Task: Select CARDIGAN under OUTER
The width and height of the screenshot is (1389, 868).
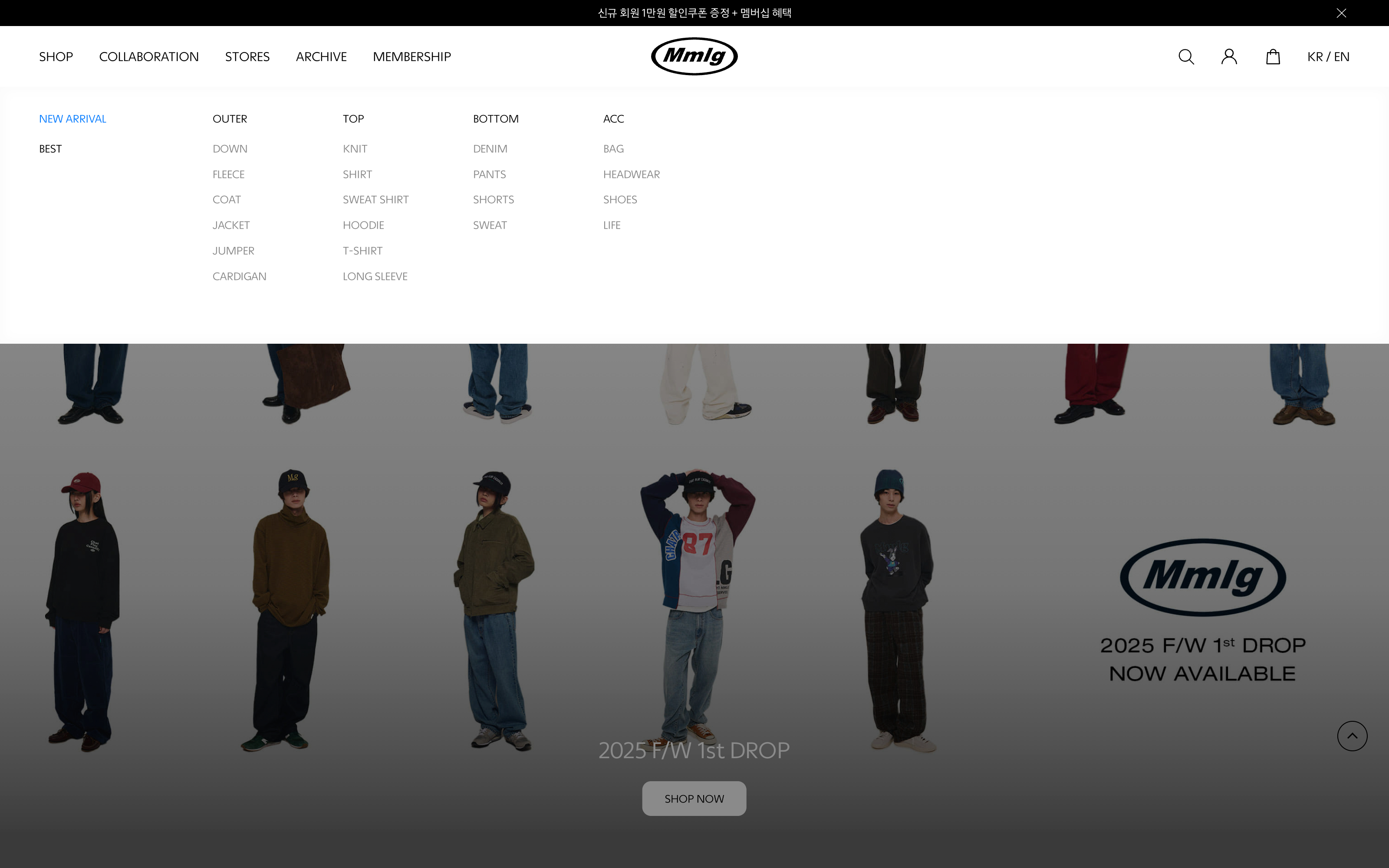Action: tap(239, 276)
